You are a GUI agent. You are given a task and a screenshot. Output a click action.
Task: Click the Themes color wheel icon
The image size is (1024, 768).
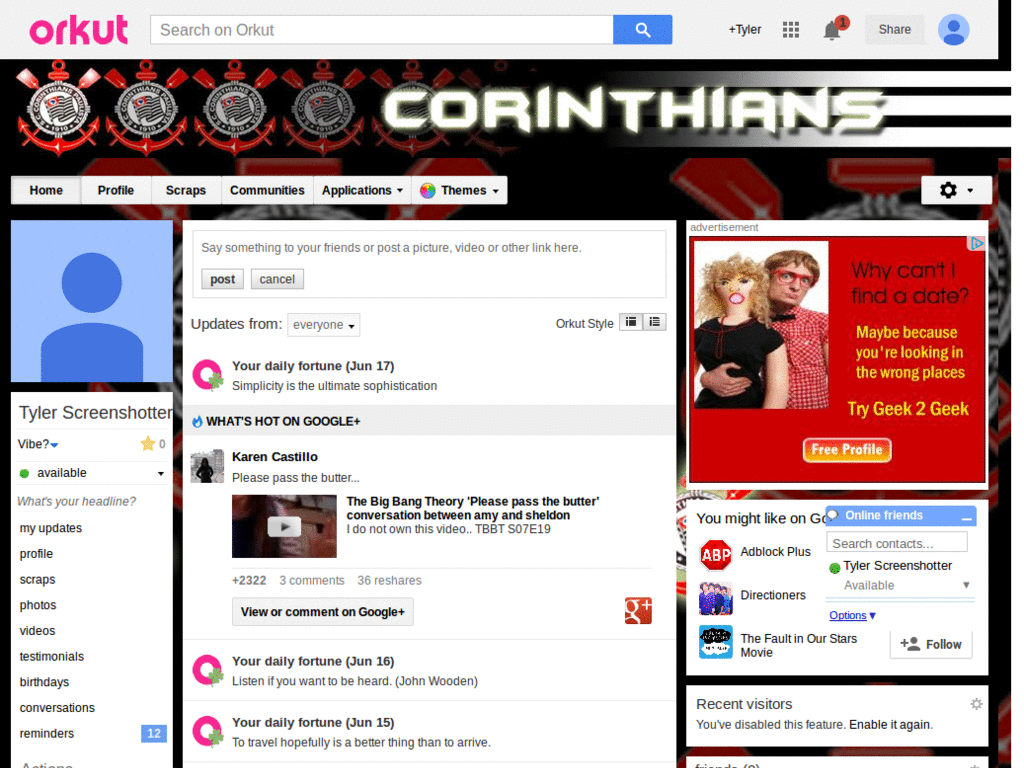pyautogui.click(x=428, y=191)
